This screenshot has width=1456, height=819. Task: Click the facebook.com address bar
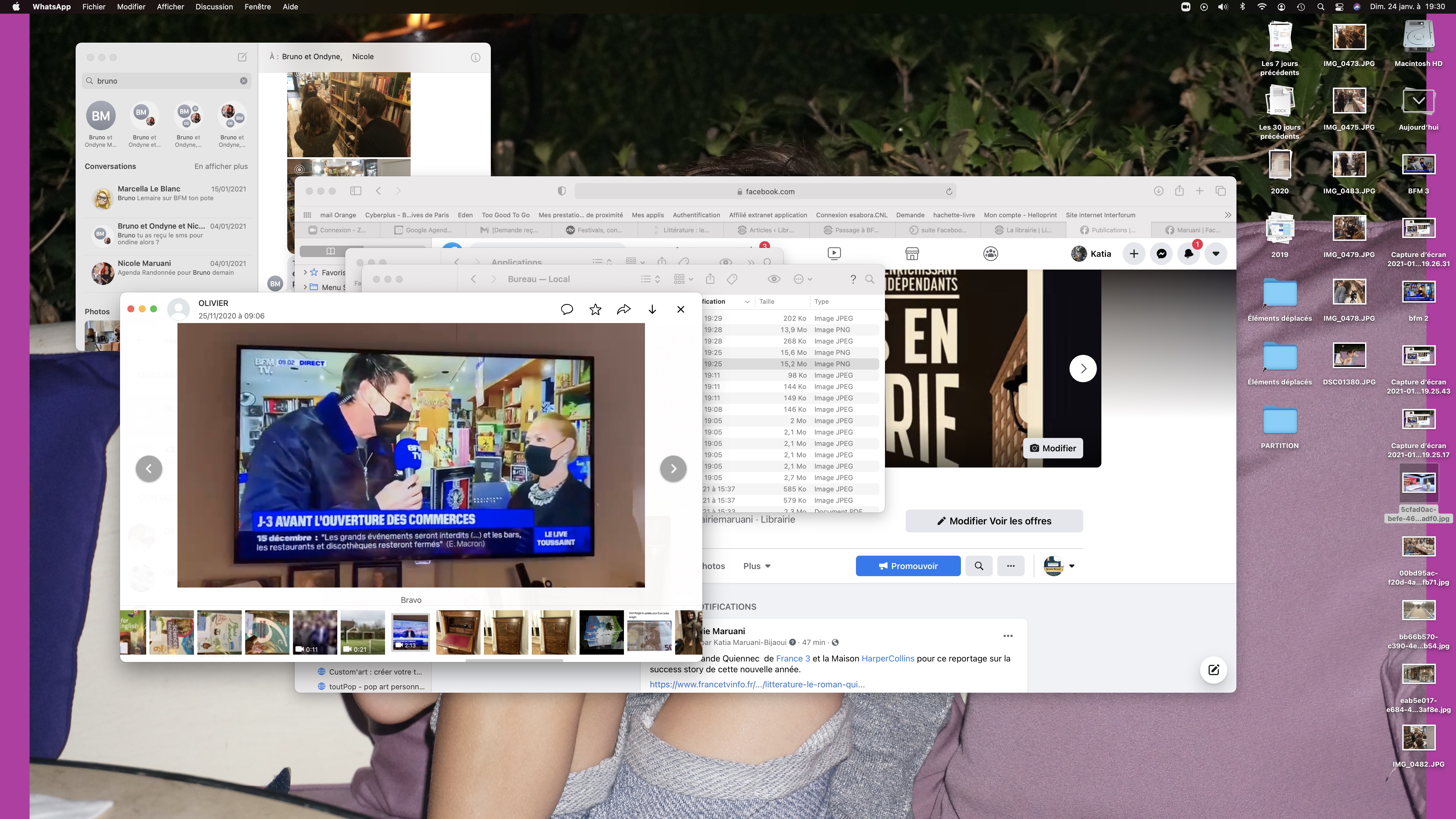pyautogui.click(x=766, y=192)
